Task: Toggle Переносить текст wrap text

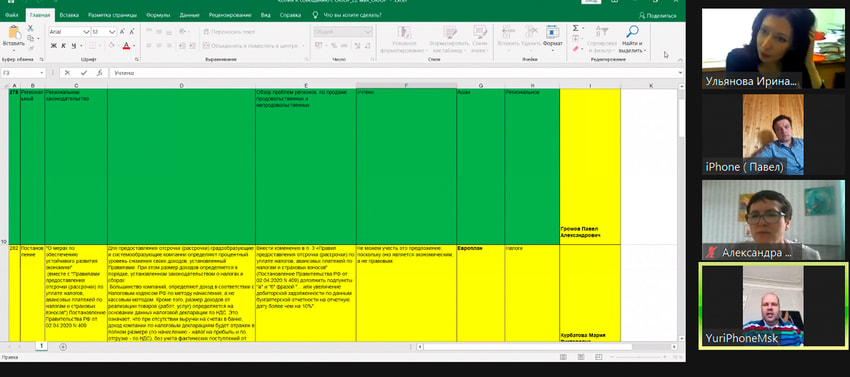Action: (x=229, y=32)
